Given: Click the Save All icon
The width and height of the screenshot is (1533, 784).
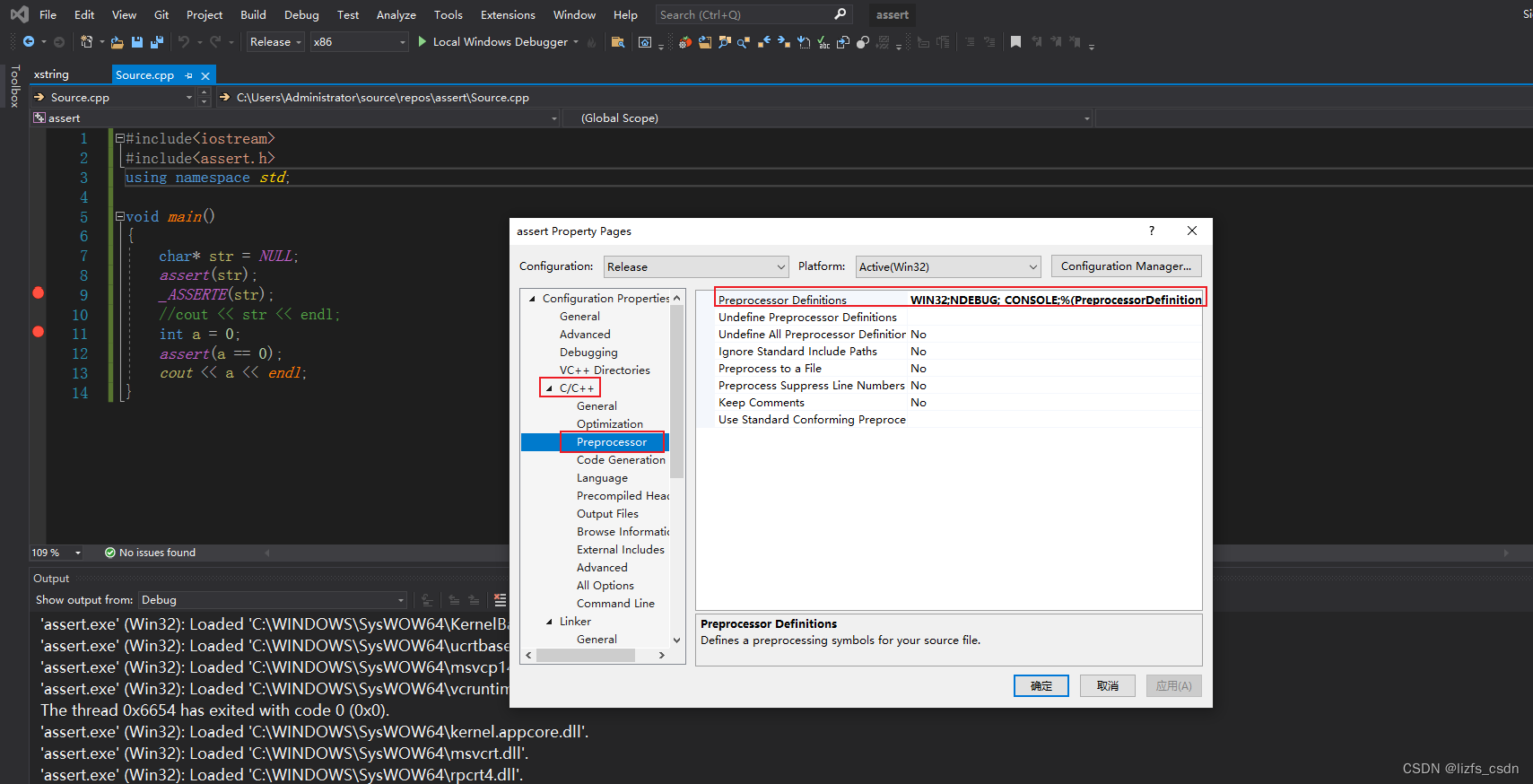Looking at the screenshot, I should coord(157,42).
